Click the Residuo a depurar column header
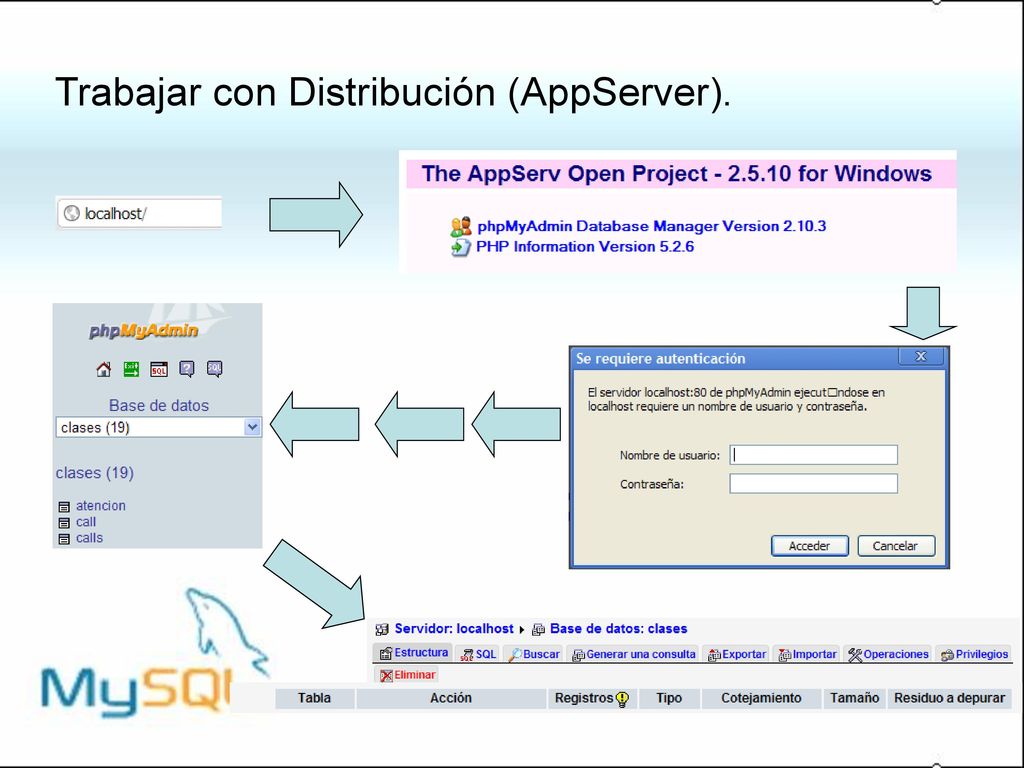The image size is (1024, 768). (x=950, y=698)
